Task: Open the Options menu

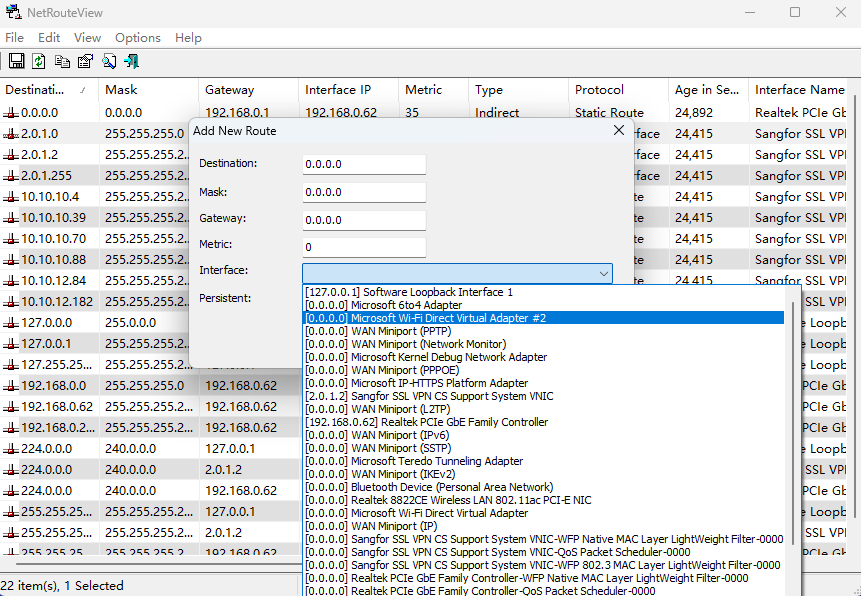Action: tap(138, 37)
